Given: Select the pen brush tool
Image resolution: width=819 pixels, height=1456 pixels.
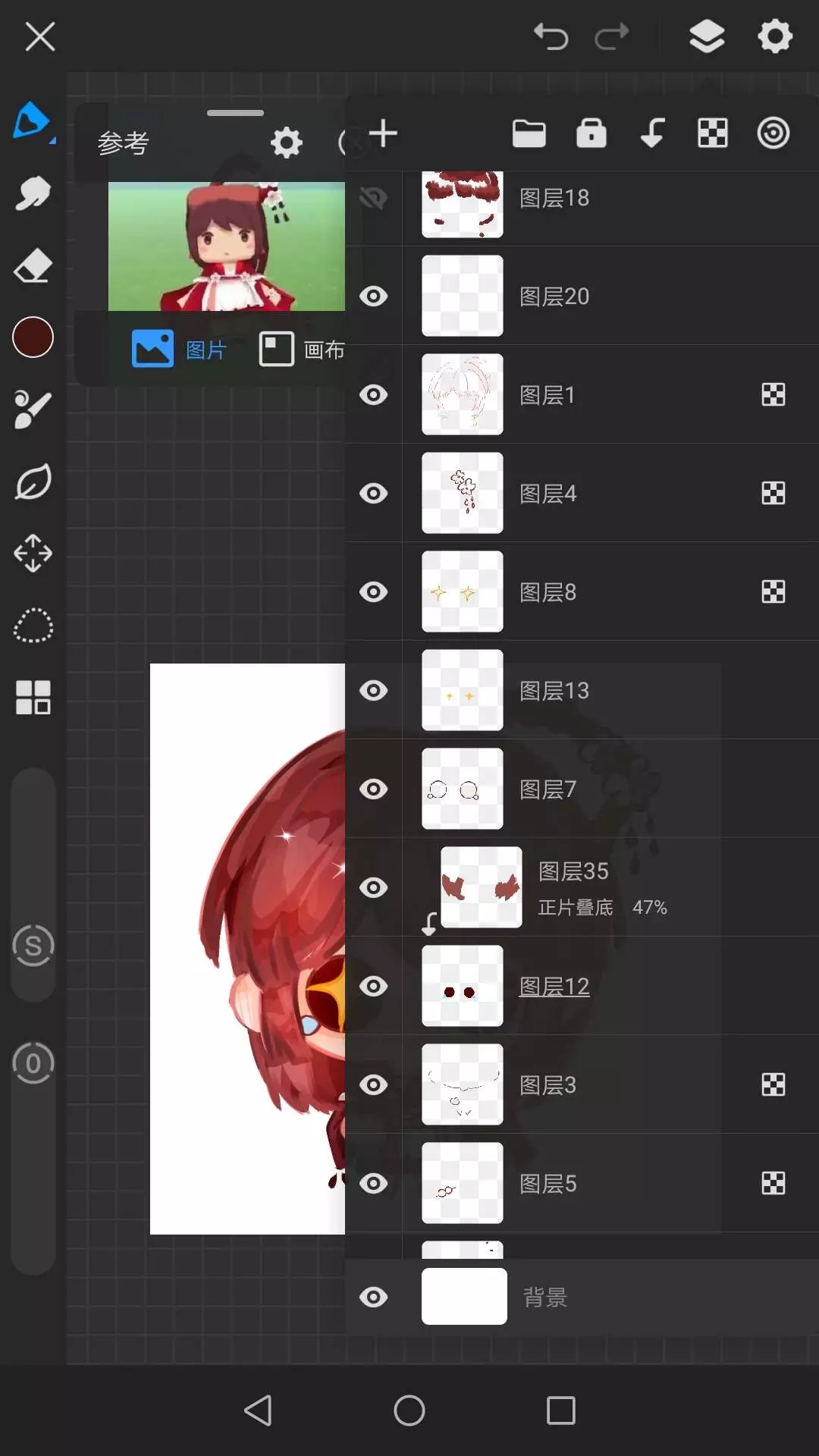Looking at the screenshot, I should pos(33,121).
